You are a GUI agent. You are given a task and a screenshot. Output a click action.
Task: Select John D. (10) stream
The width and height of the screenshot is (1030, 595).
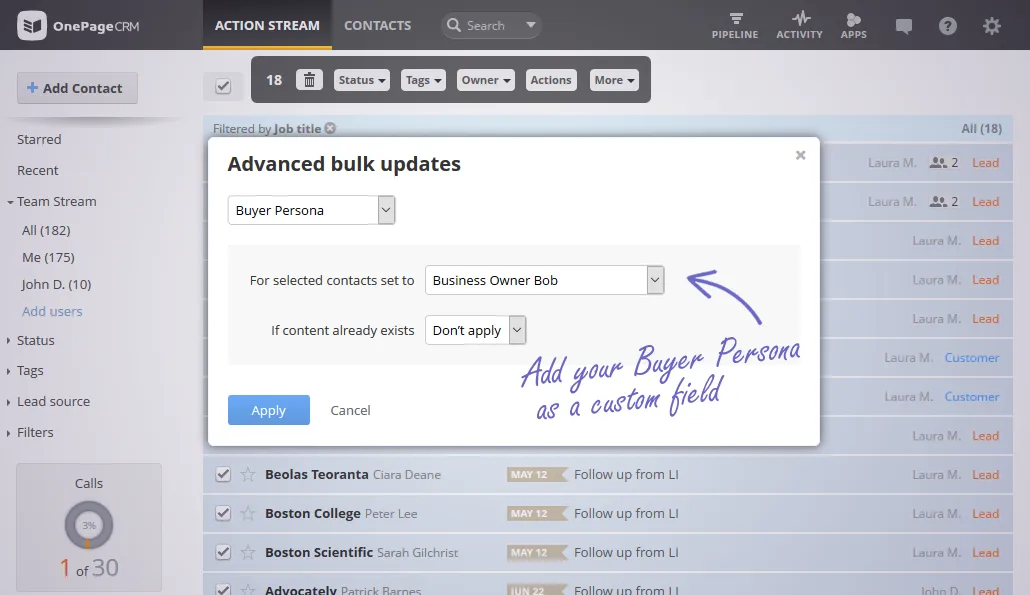tap(56, 284)
